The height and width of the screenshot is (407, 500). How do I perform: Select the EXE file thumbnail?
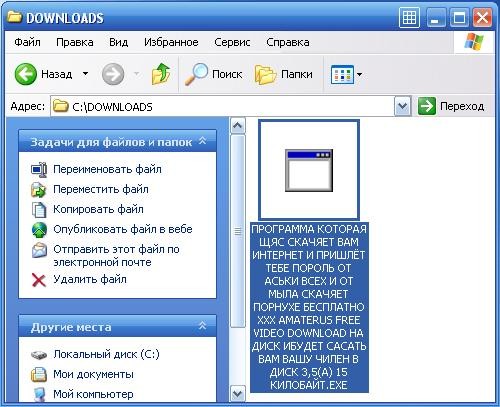pos(309,170)
